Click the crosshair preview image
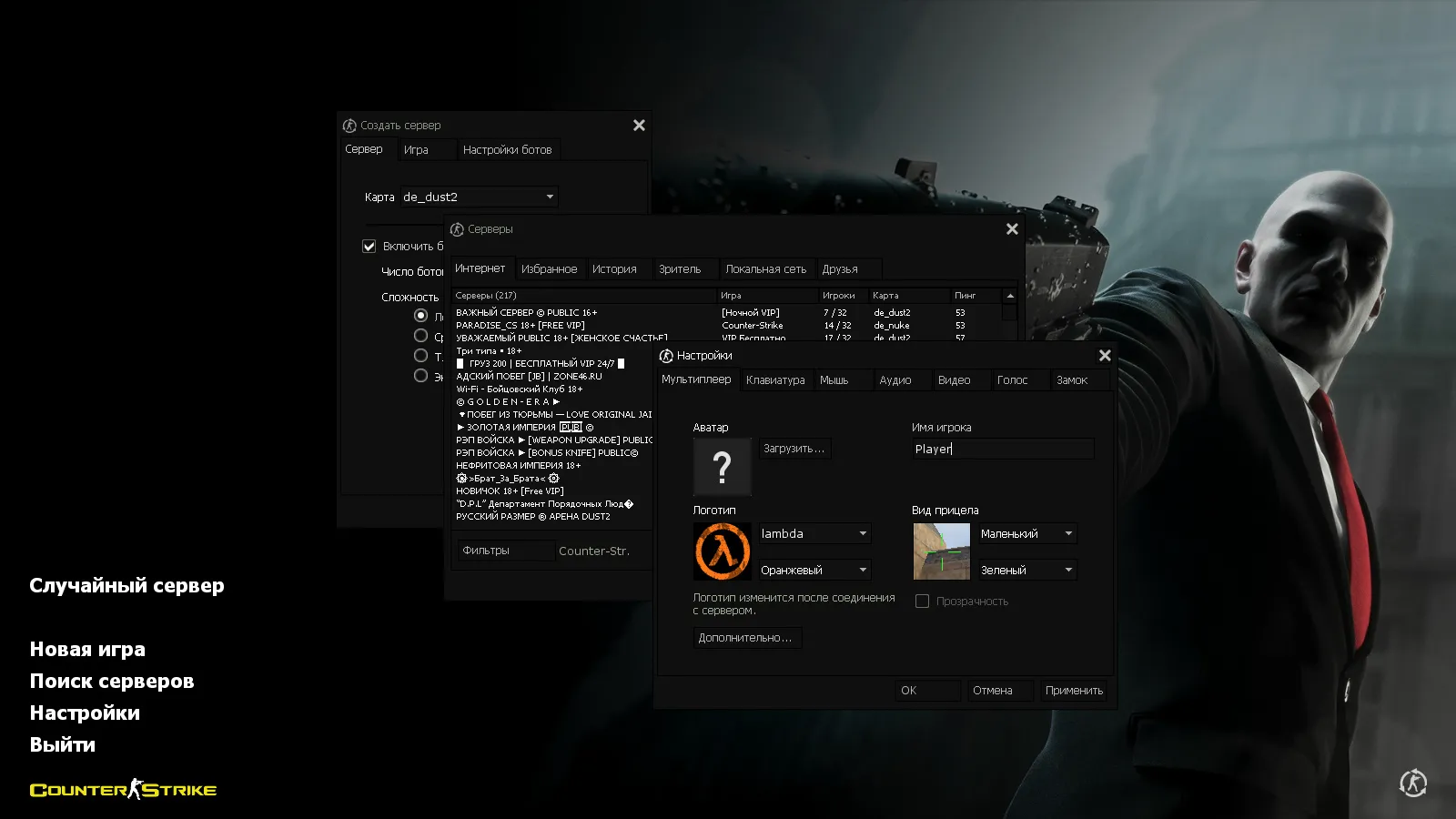This screenshot has width=1456, height=819. 941,551
